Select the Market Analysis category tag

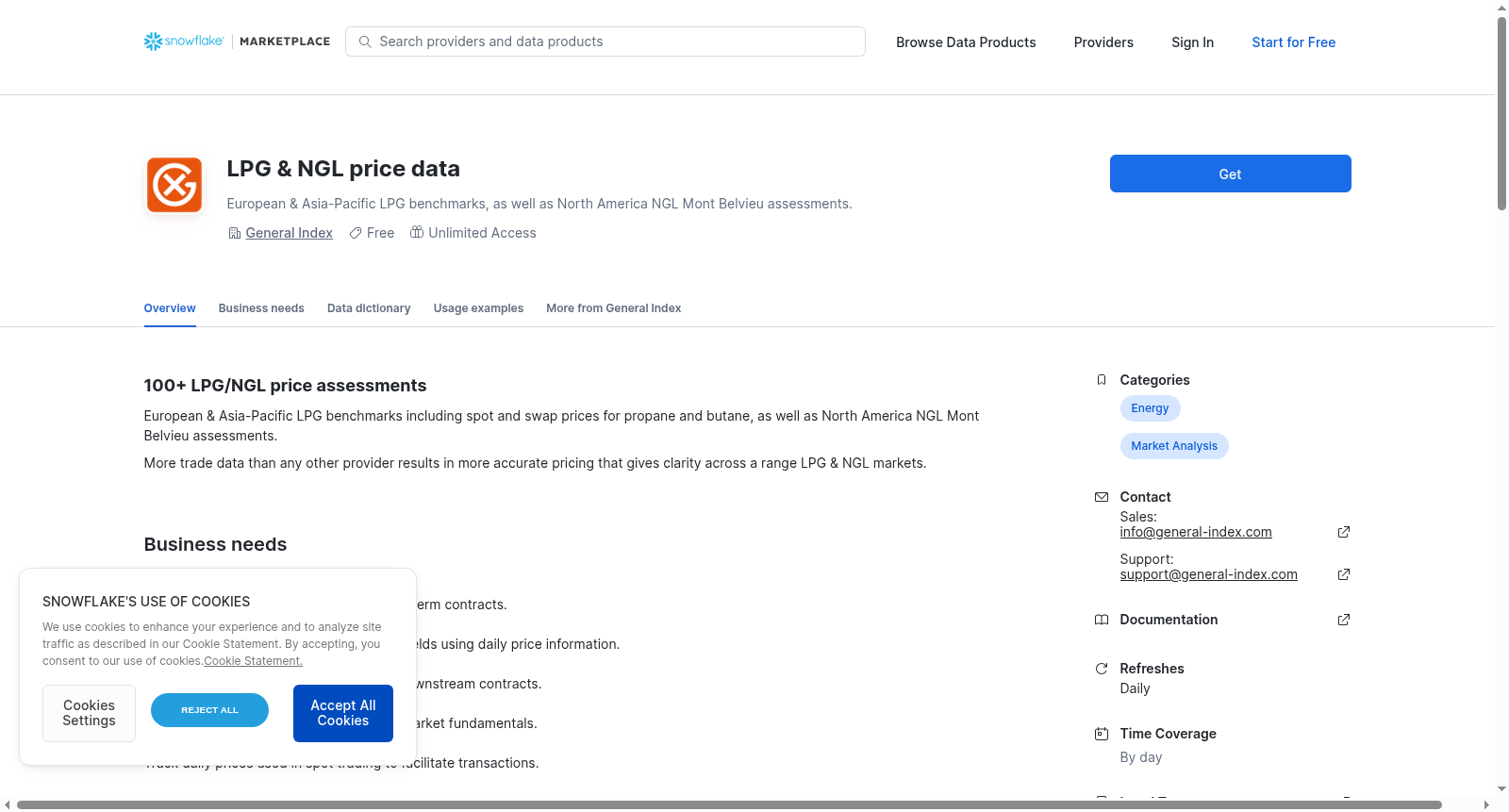pyautogui.click(x=1174, y=446)
